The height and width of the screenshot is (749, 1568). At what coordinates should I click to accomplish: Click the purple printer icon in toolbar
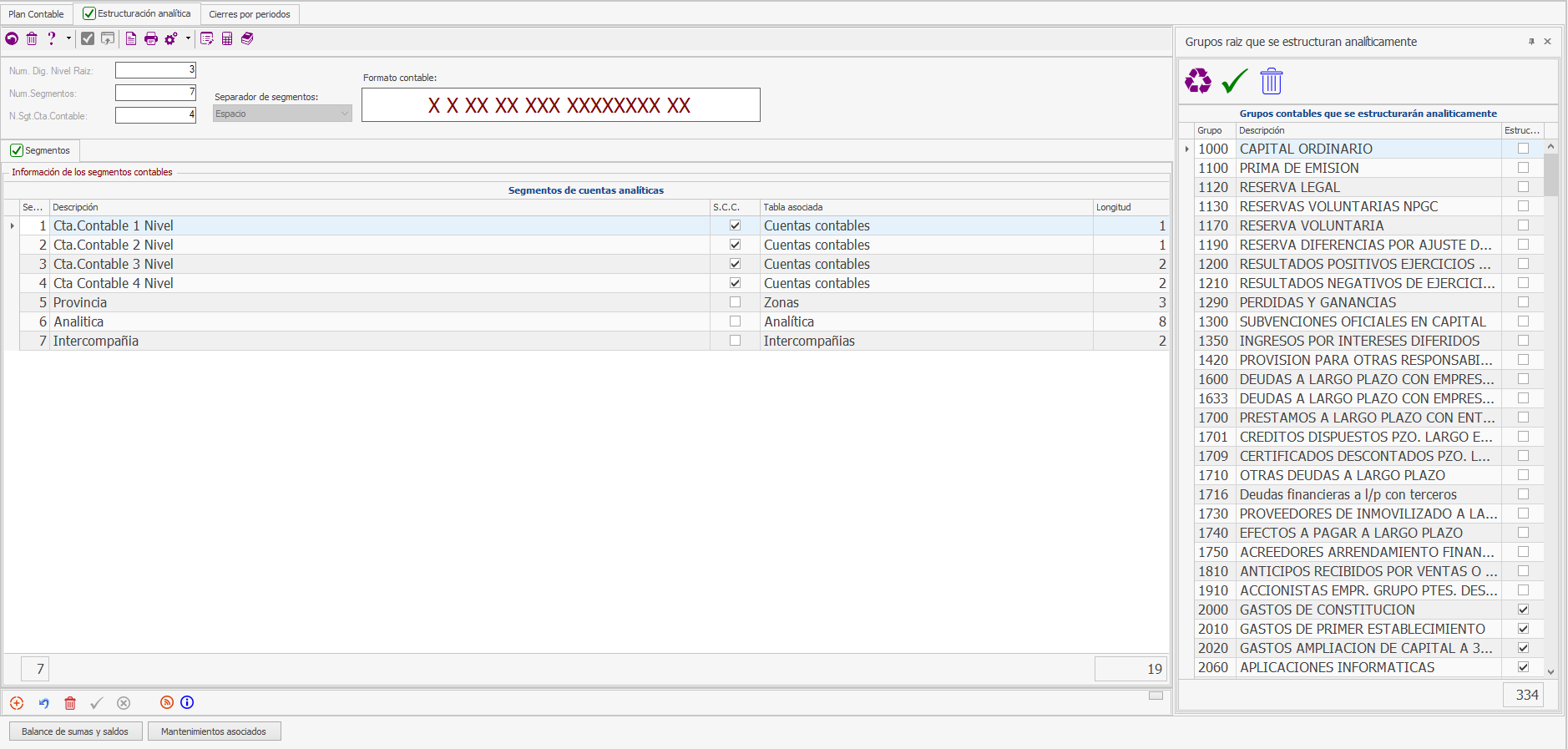point(151,38)
